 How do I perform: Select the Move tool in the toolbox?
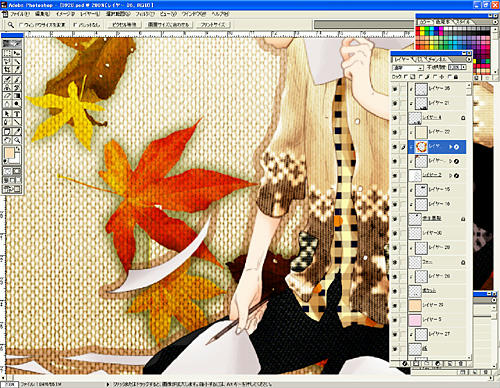pos(17,53)
